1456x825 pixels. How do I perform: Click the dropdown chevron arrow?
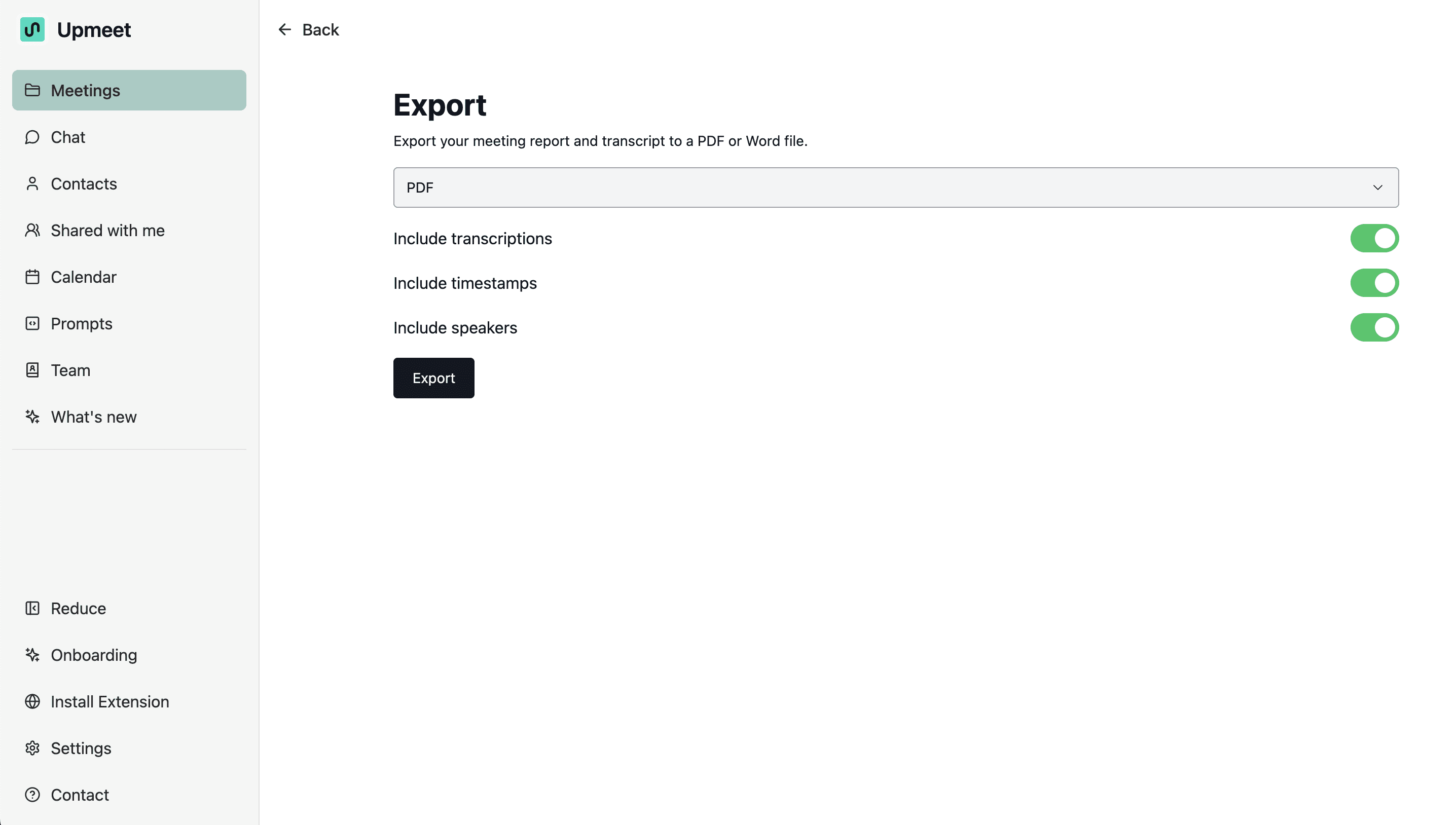[x=1377, y=188]
